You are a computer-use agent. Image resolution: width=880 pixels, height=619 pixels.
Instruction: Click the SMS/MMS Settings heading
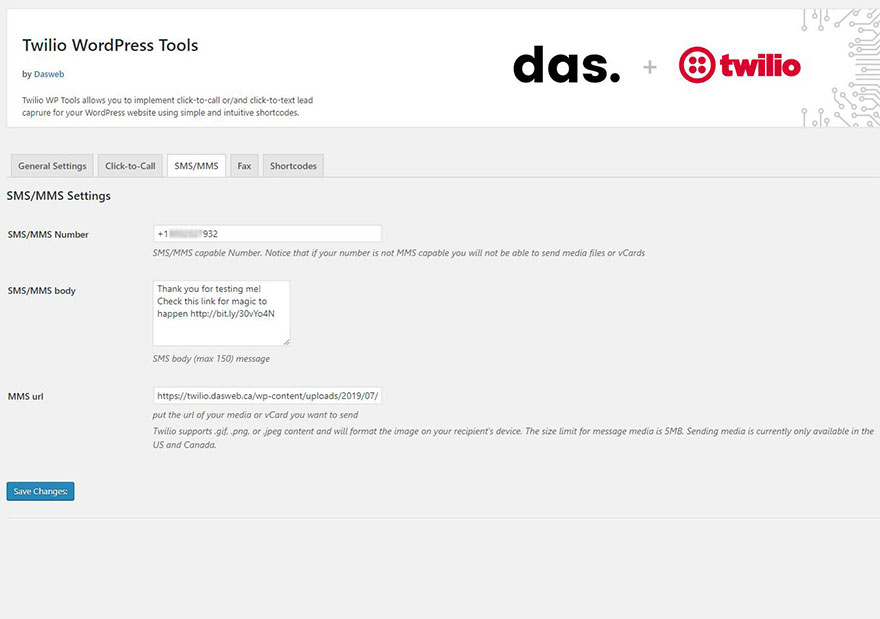pyautogui.click(x=58, y=196)
